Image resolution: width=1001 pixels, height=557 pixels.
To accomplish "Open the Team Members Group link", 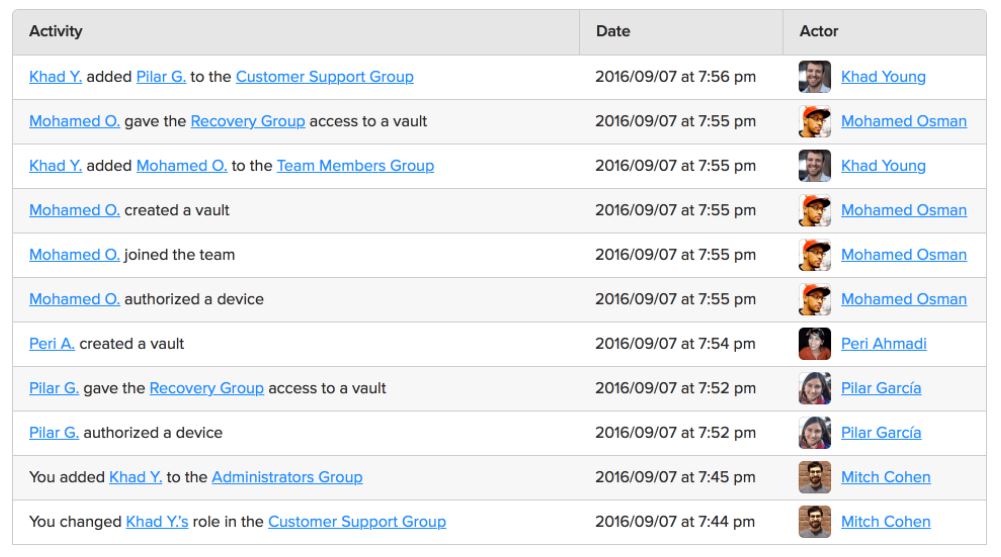I will pos(355,166).
